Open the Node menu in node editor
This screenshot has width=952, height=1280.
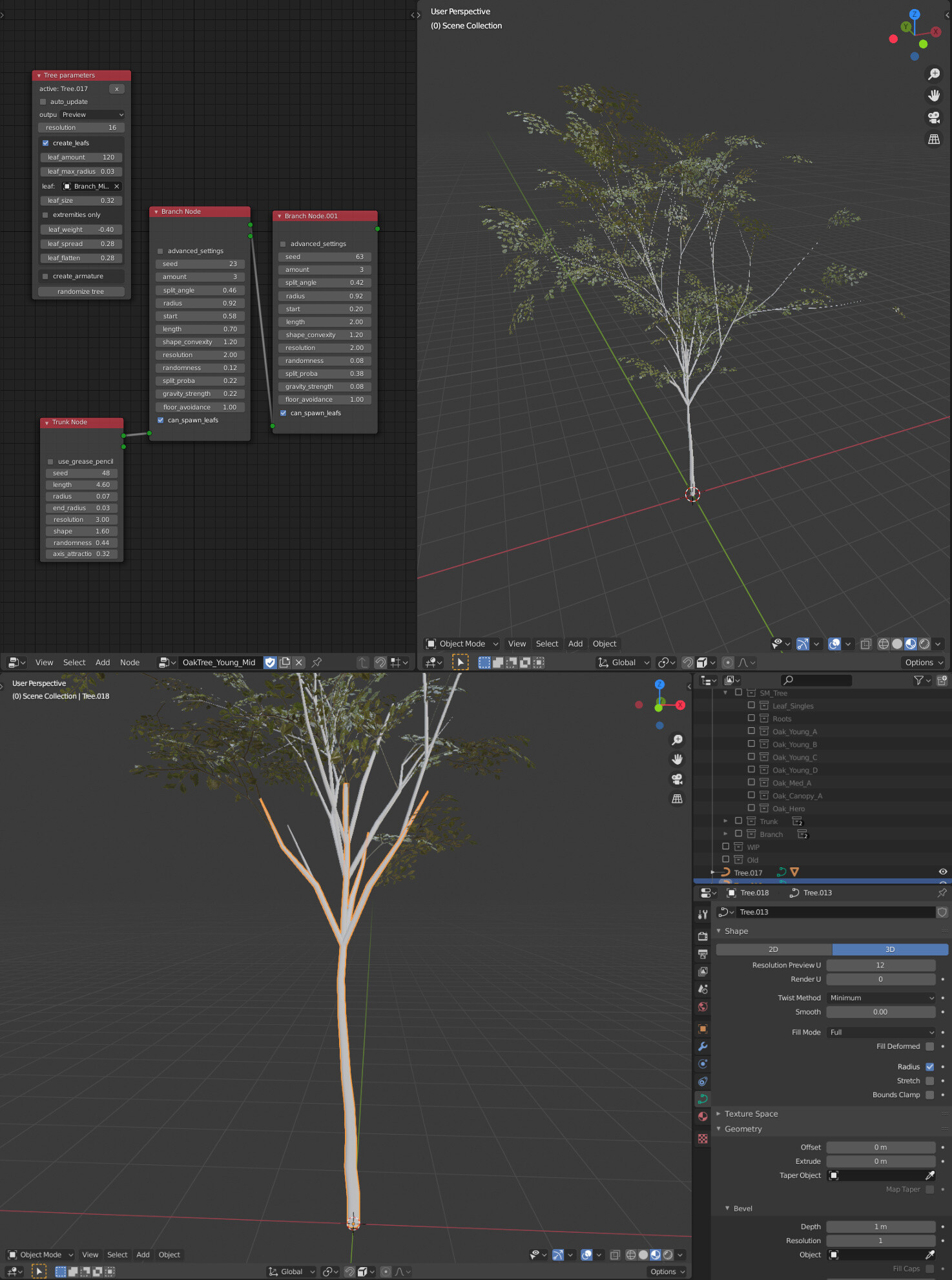tap(130, 662)
